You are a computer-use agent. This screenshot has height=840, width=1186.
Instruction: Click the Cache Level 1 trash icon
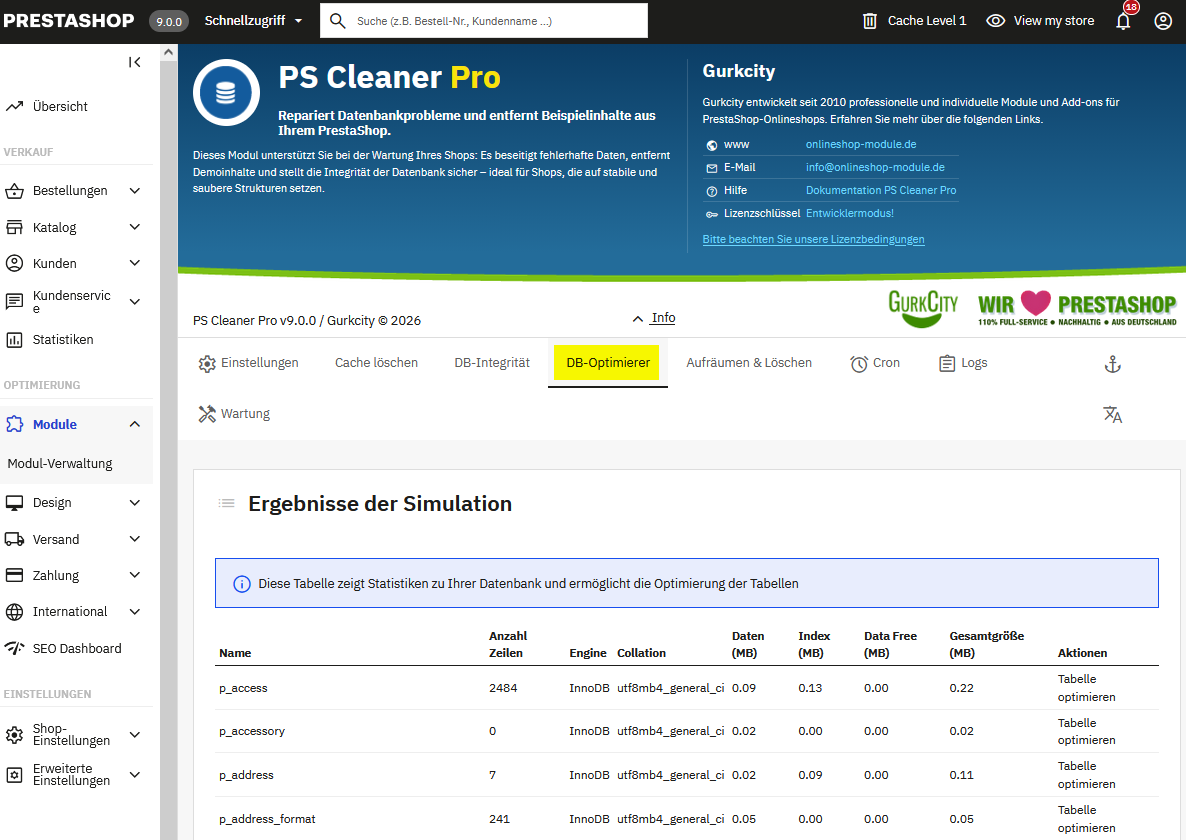click(870, 21)
